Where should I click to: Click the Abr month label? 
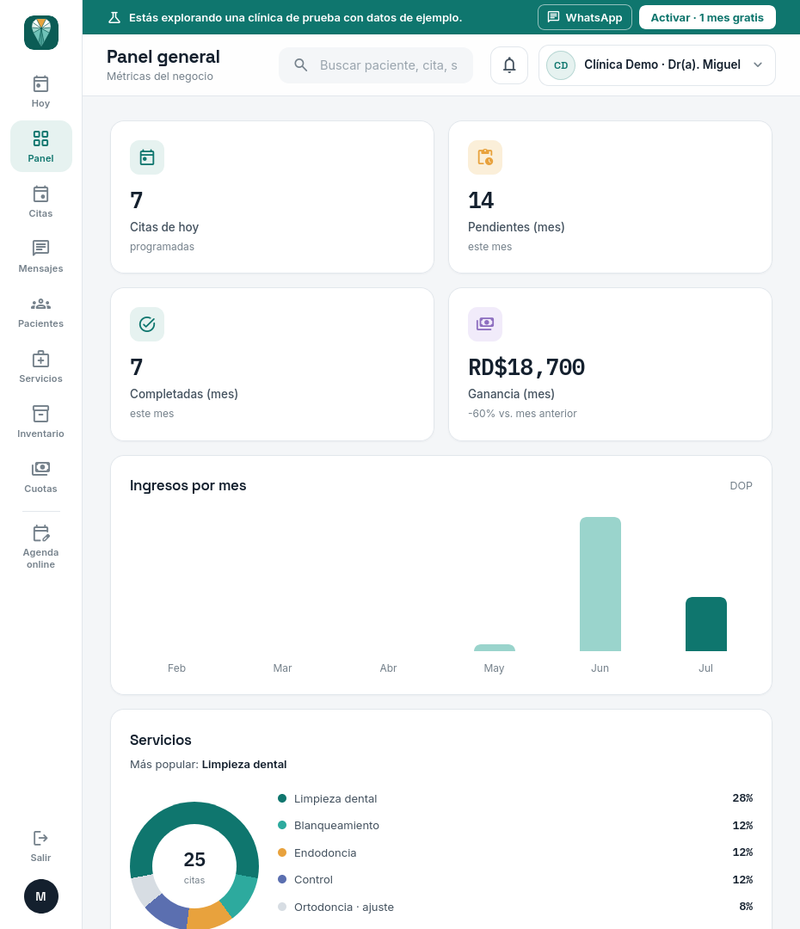pyautogui.click(x=388, y=668)
